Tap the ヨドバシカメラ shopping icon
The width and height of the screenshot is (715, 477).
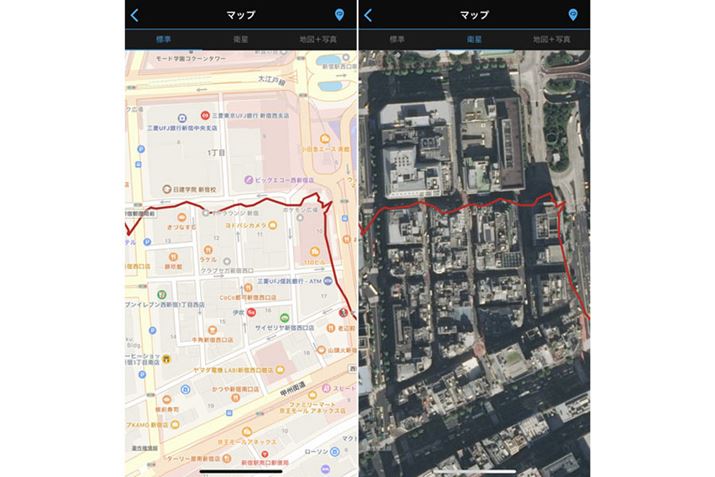click(273, 225)
